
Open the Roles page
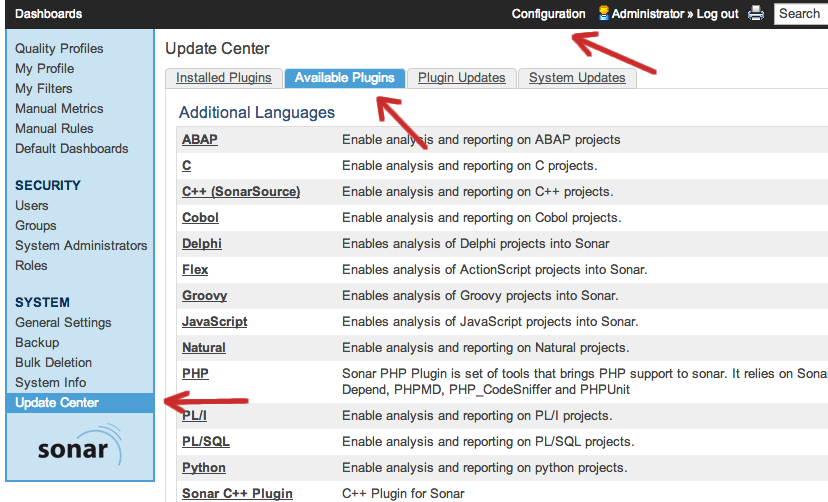coord(31,266)
